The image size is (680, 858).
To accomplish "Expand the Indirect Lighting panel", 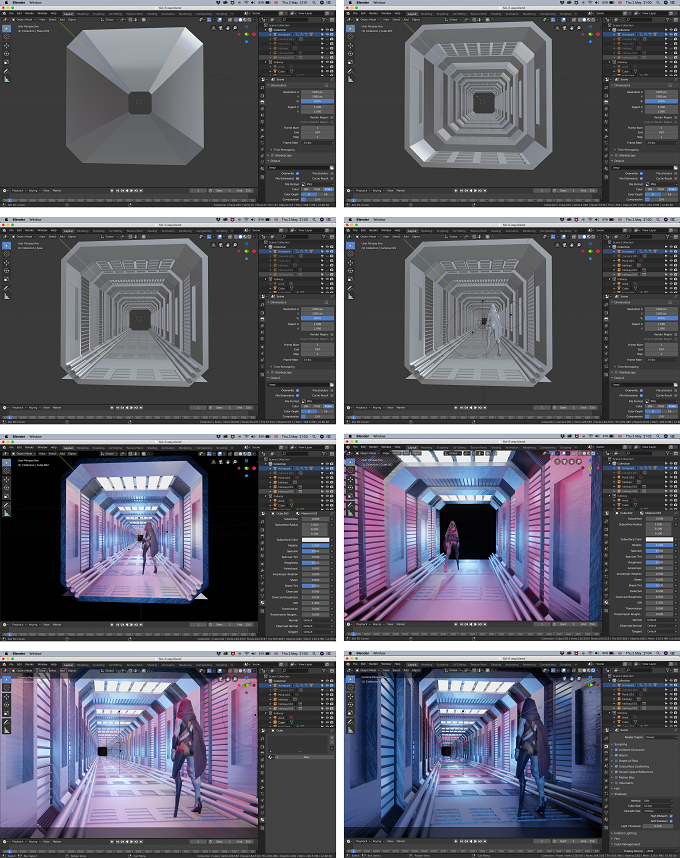I will point(625,833).
